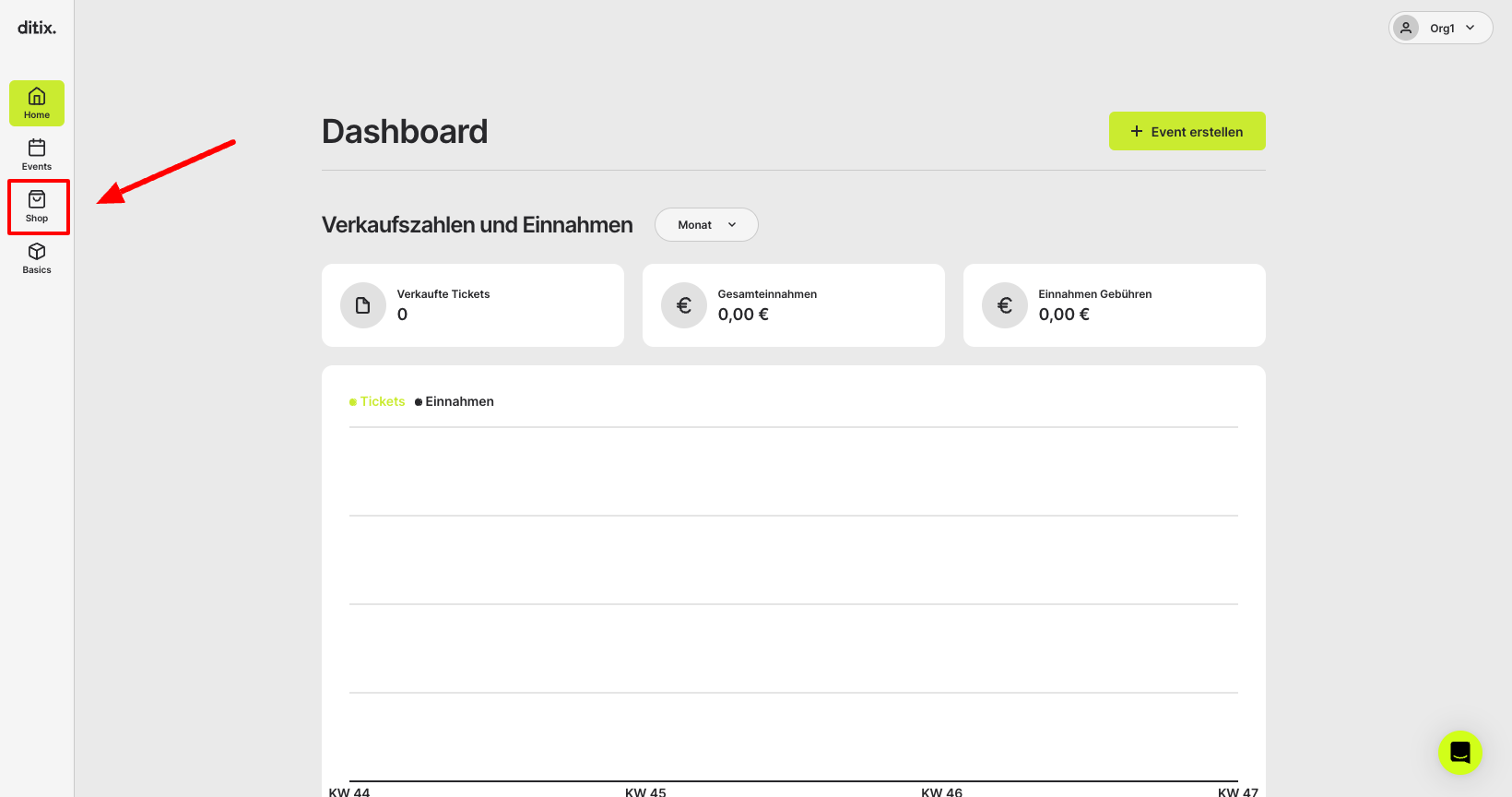Click the Org1 user avatar icon
The height and width of the screenshot is (797, 1512).
[1406, 28]
